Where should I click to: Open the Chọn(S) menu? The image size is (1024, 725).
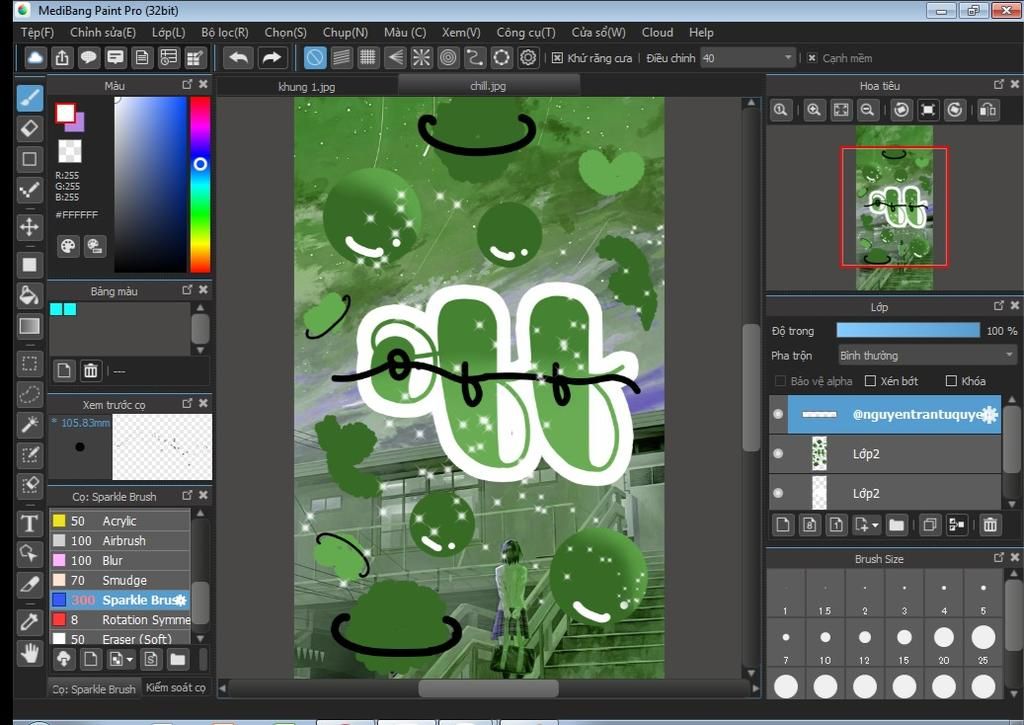(x=285, y=32)
